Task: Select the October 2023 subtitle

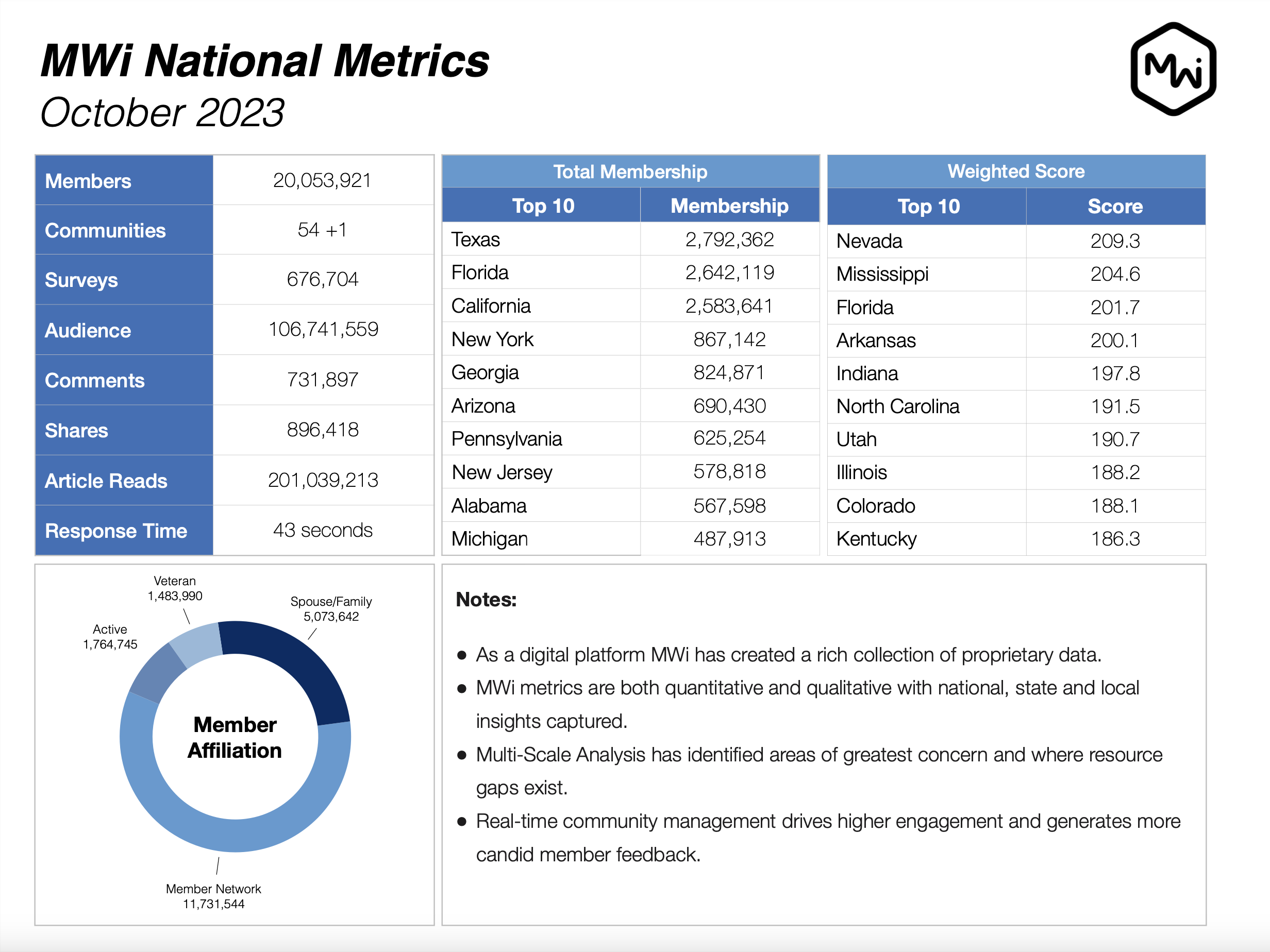Action: click(162, 112)
